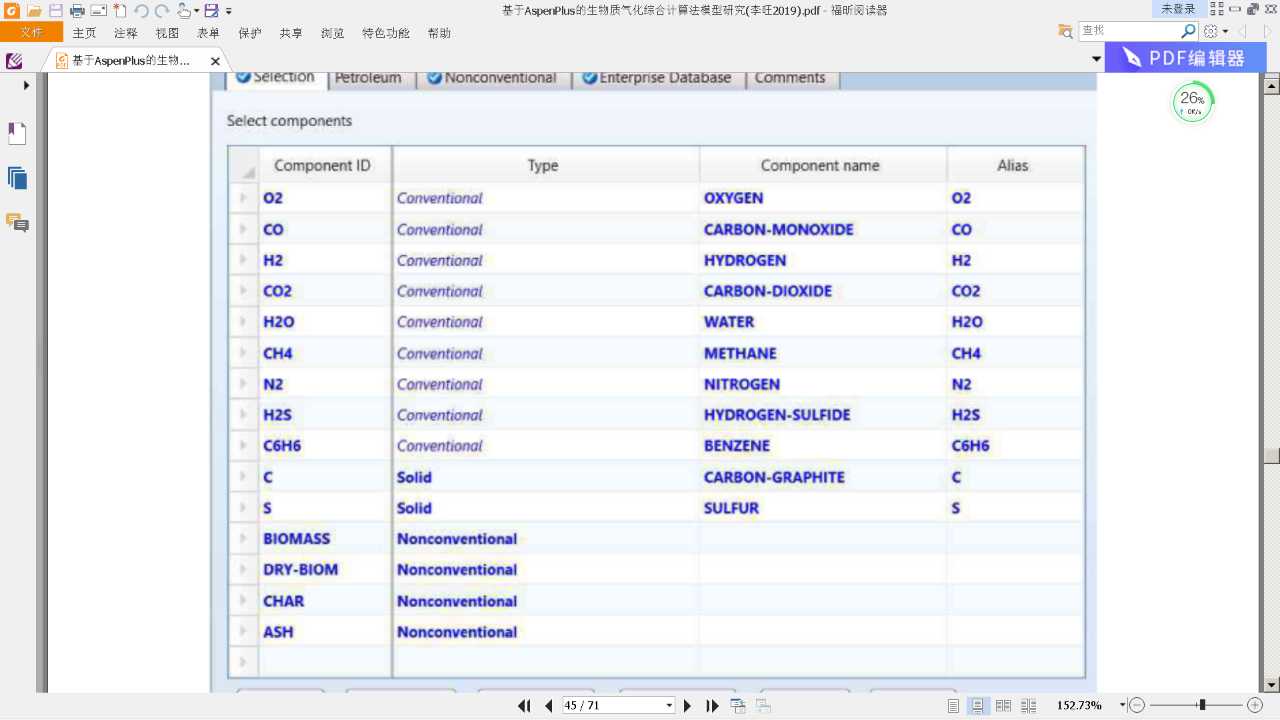This screenshot has width=1280, height=720.
Task: Open the 注释 ribbon tab
Action: 126,33
